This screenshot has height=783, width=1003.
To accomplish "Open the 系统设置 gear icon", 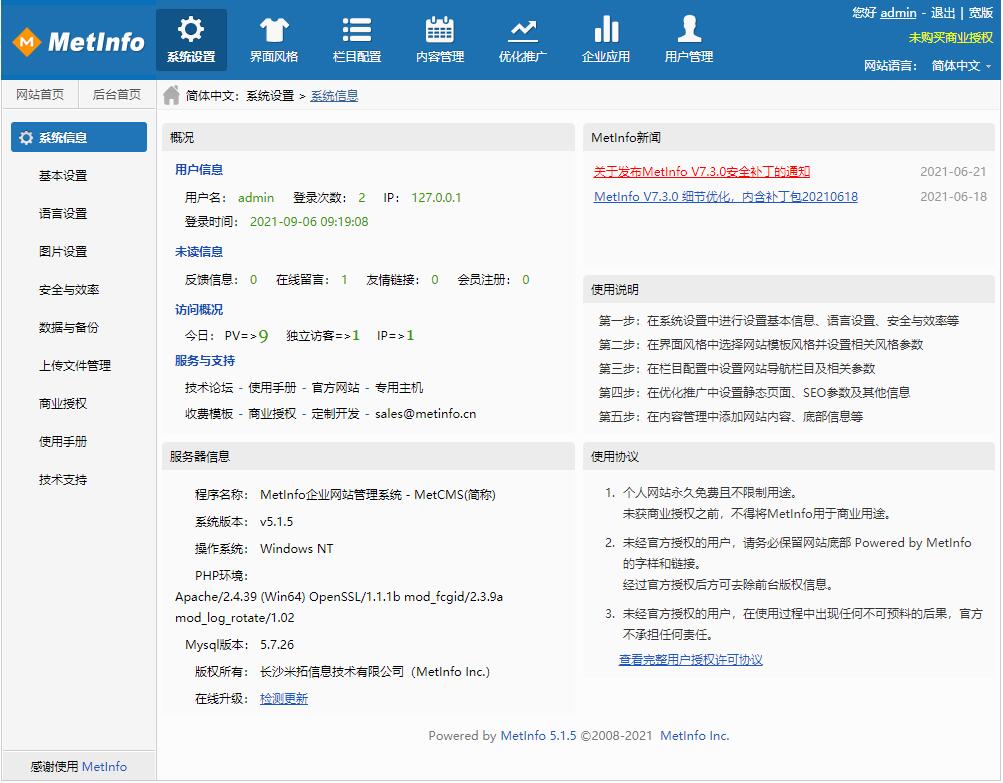I will [190, 30].
